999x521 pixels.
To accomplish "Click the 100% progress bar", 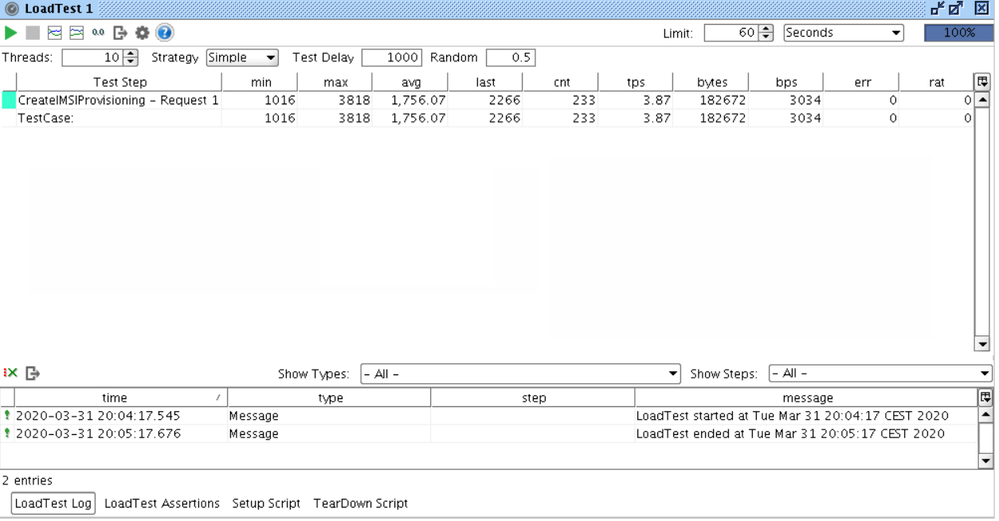I will [958, 33].
